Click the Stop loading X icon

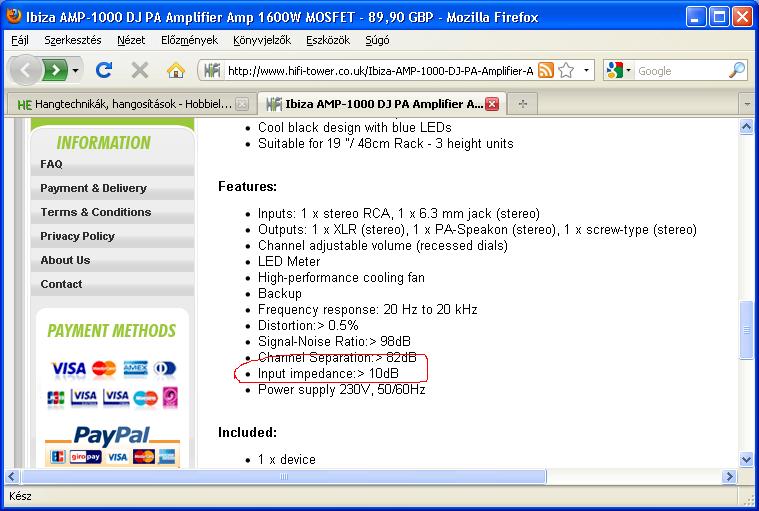point(140,71)
